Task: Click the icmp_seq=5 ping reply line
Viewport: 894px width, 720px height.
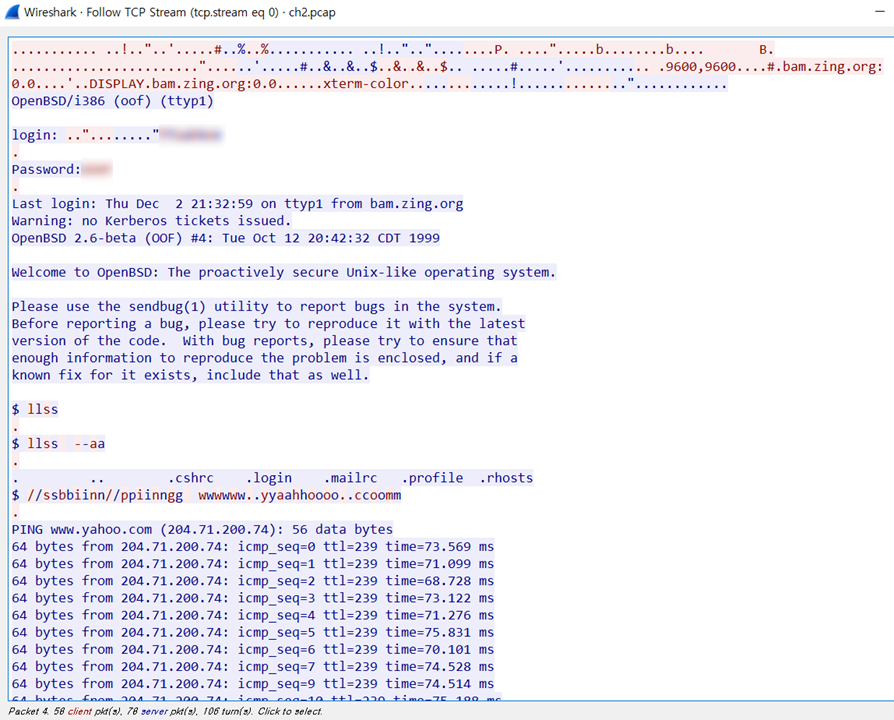Action: (x=253, y=632)
